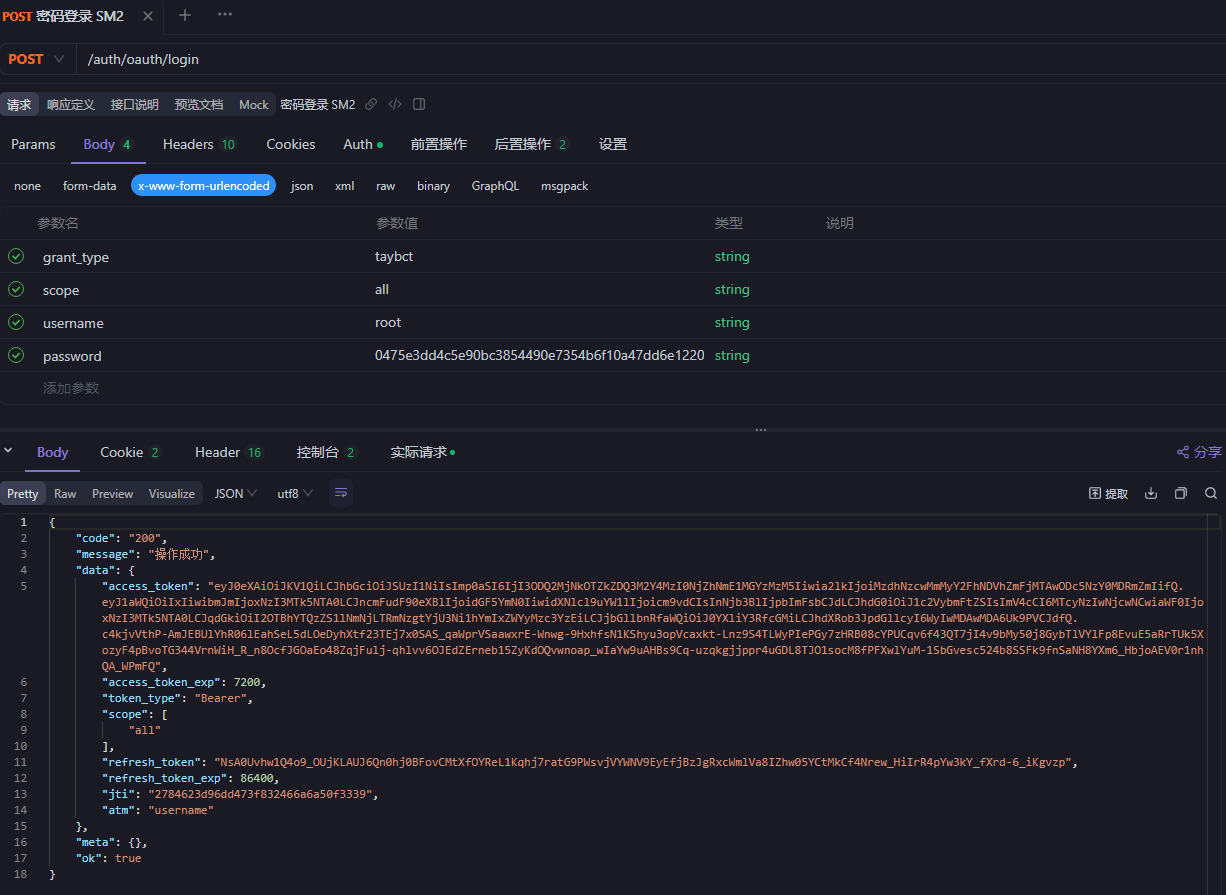Toggle the username parameter check
Viewport: 1226px width, 895px height.
16,322
